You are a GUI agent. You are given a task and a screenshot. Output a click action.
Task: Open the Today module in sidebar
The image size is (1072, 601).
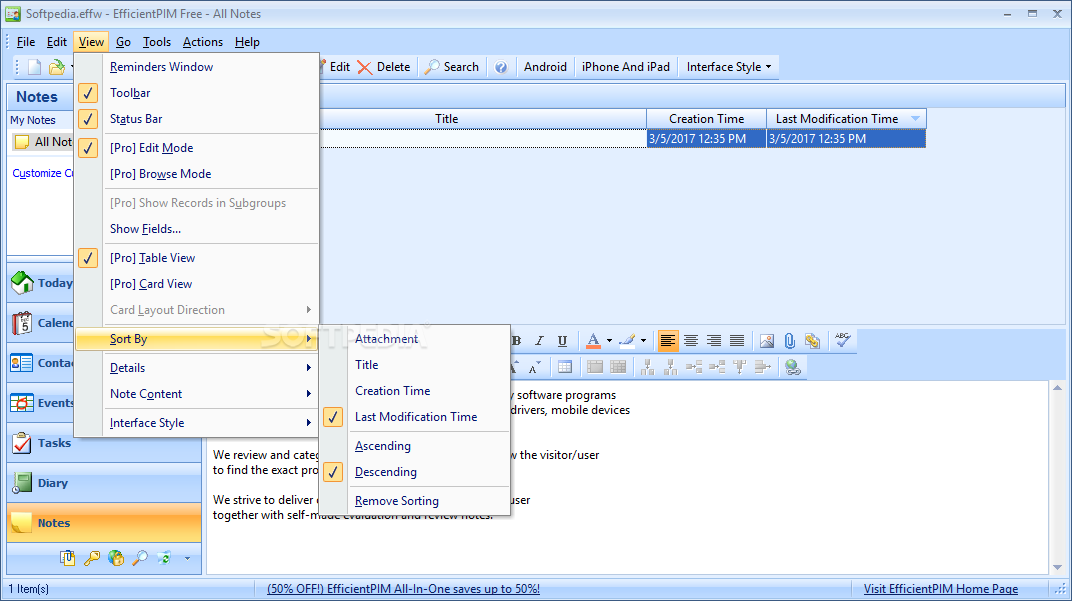click(41, 283)
